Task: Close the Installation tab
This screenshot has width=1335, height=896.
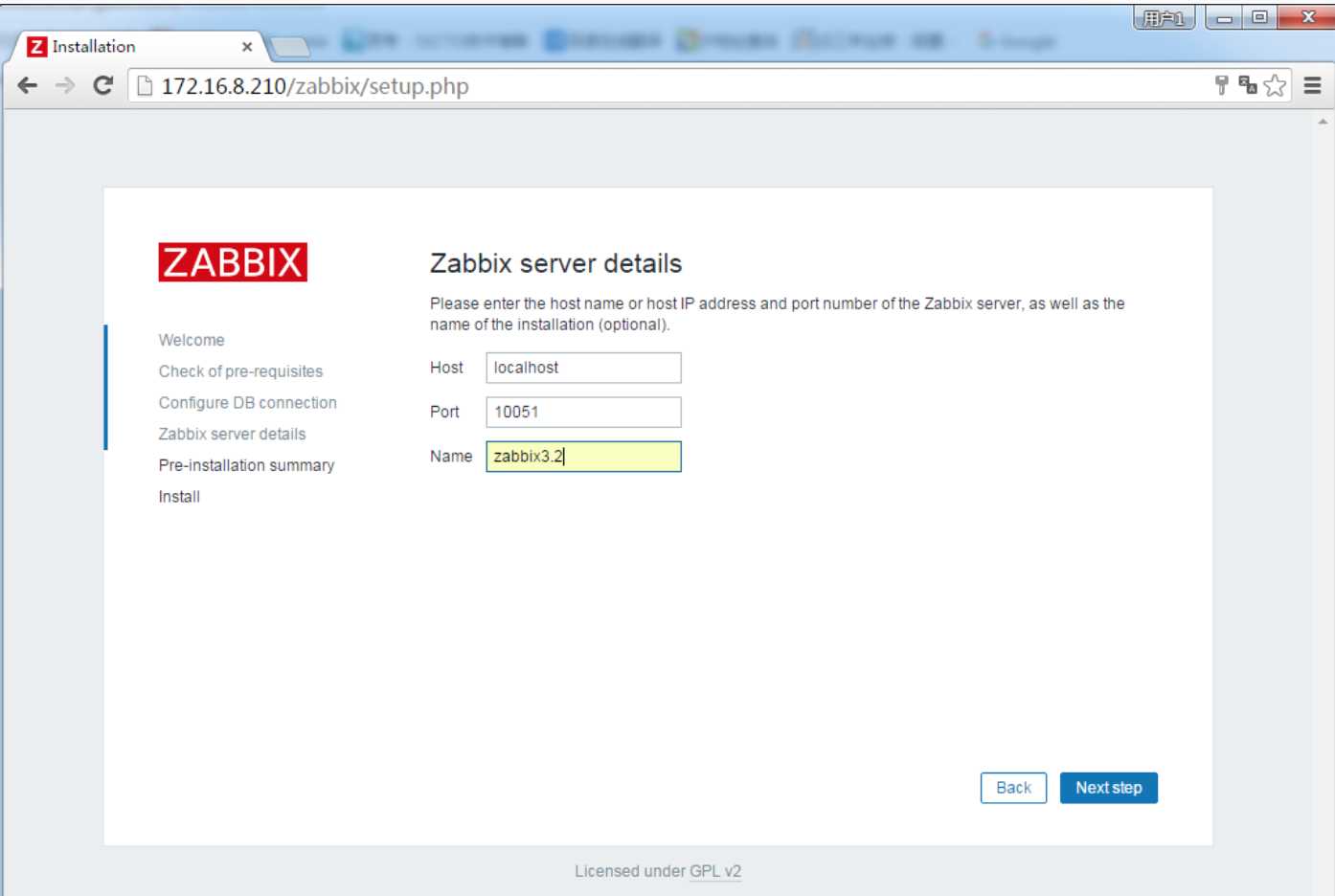Action: (x=247, y=46)
